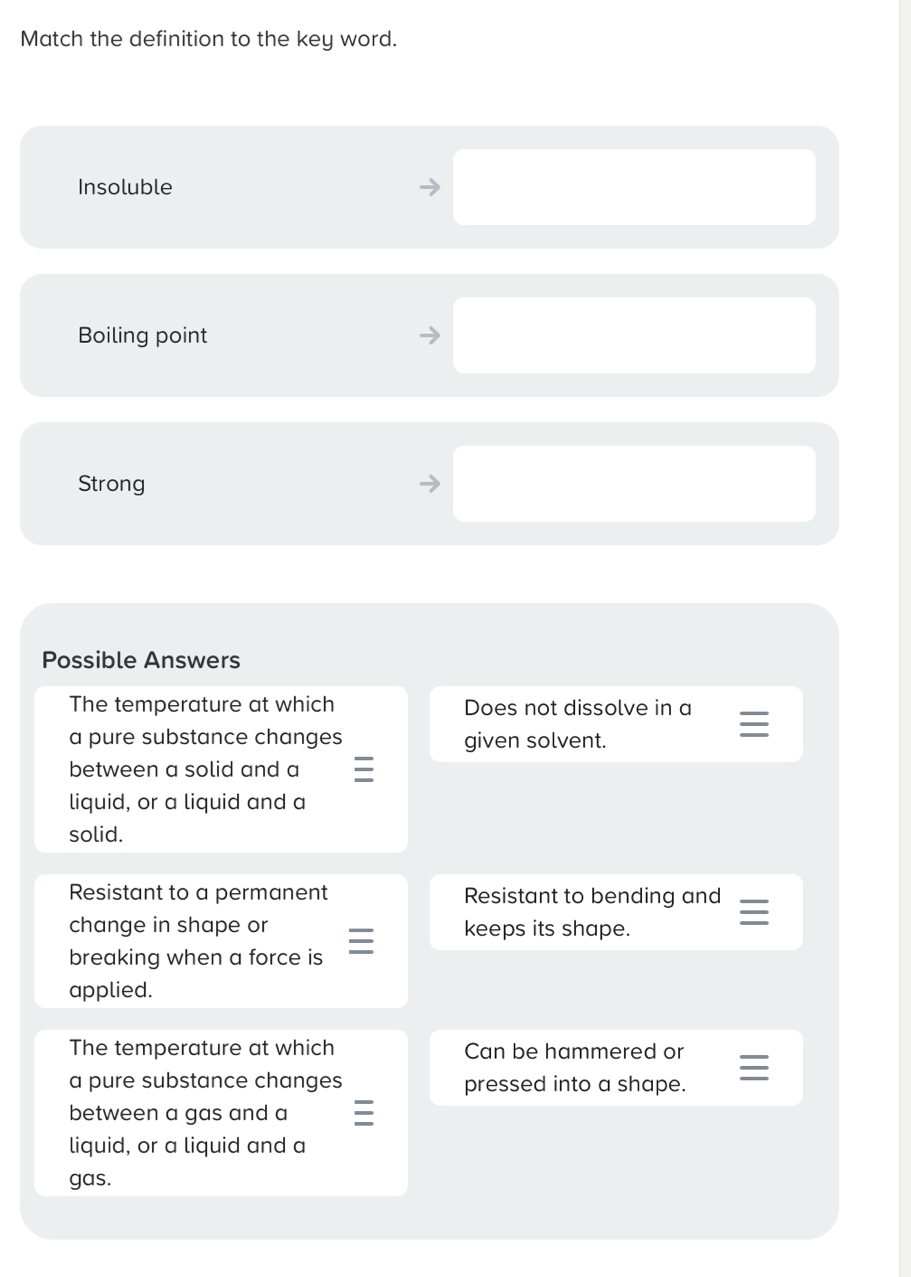
Task: Click drag handle on 'Does not dissolve' answer
Action: pyautogui.click(x=755, y=724)
